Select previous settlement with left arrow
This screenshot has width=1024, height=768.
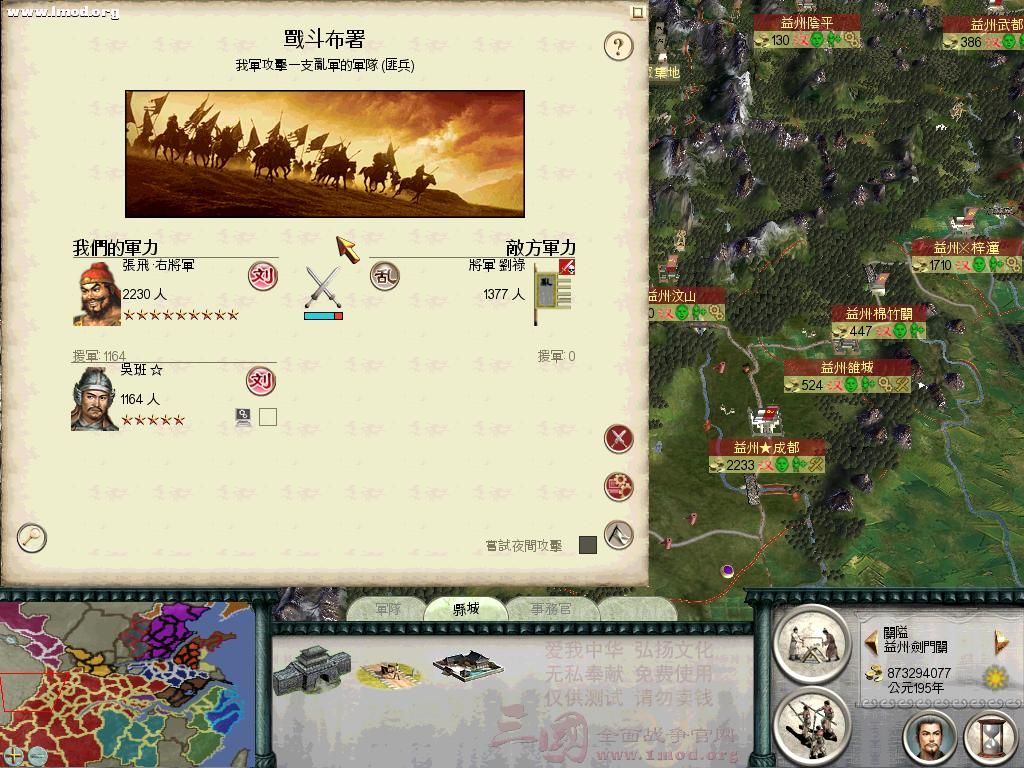(x=871, y=643)
